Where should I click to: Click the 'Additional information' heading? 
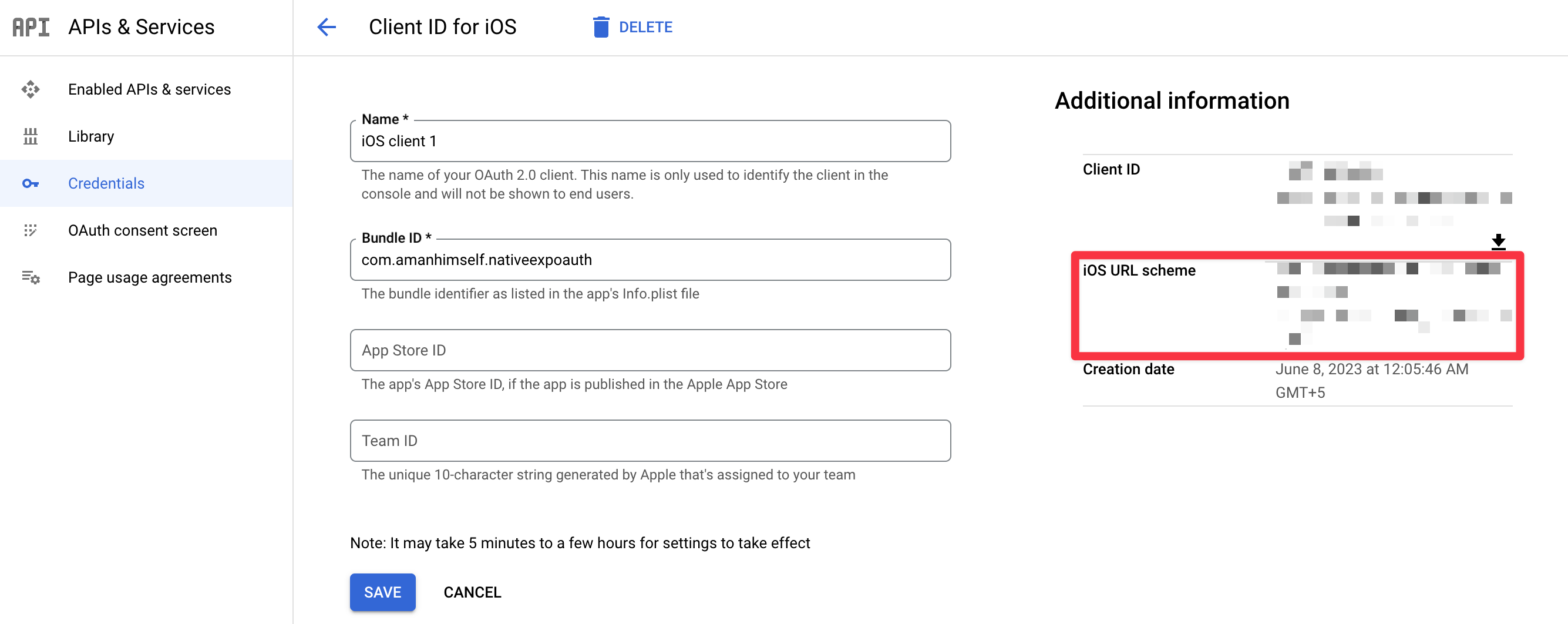pos(1172,100)
